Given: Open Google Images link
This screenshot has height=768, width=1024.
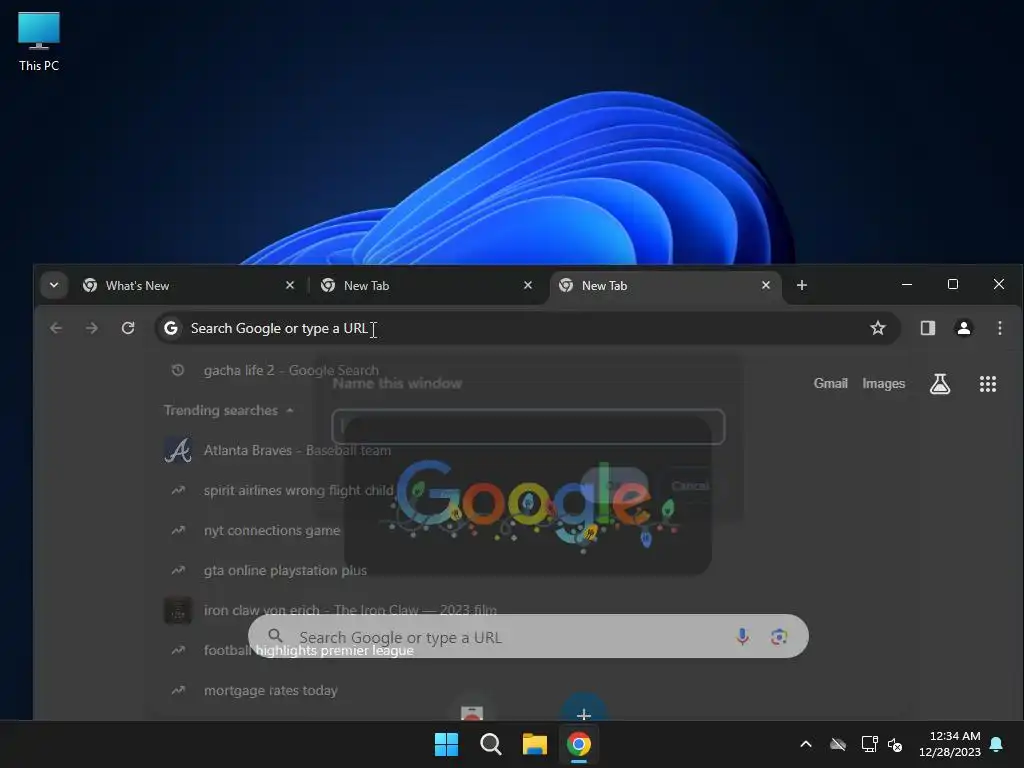Looking at the screenshot, I should (x=883, y=383).
